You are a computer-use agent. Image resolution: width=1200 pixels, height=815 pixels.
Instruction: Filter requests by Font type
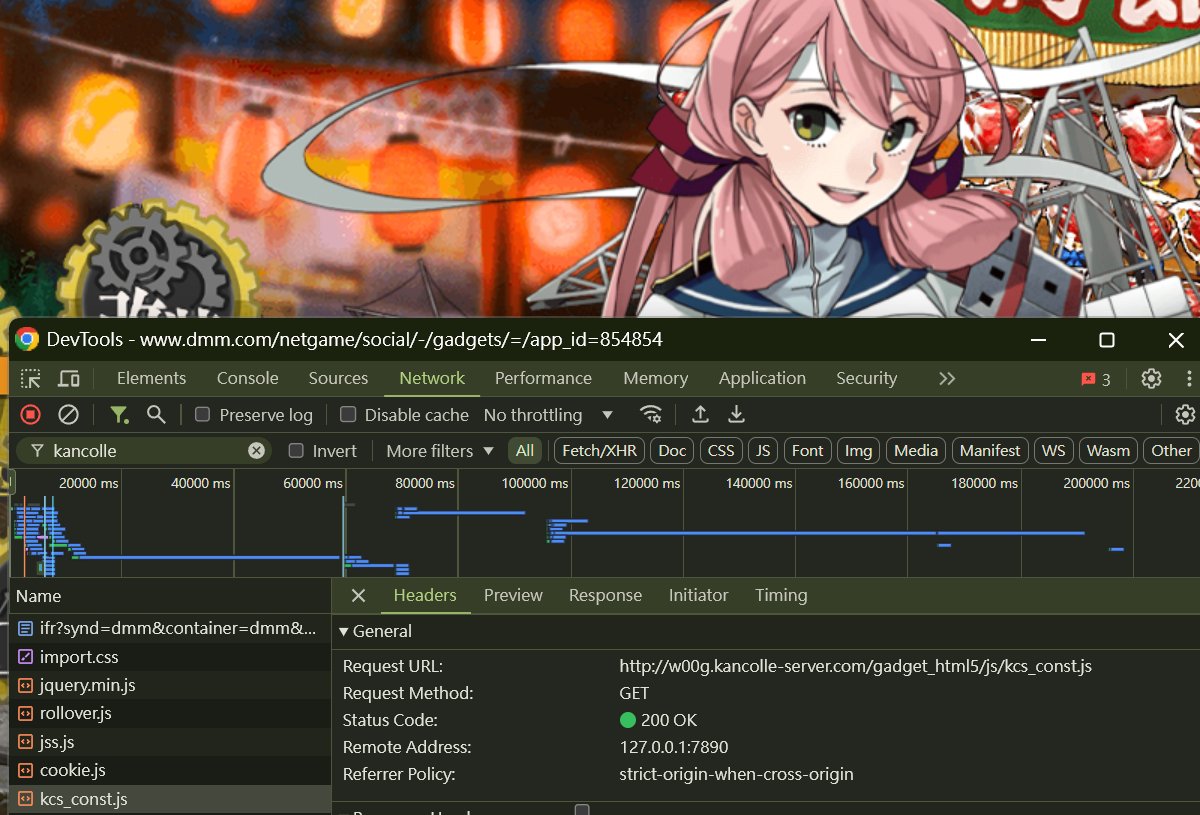(808, 451)
